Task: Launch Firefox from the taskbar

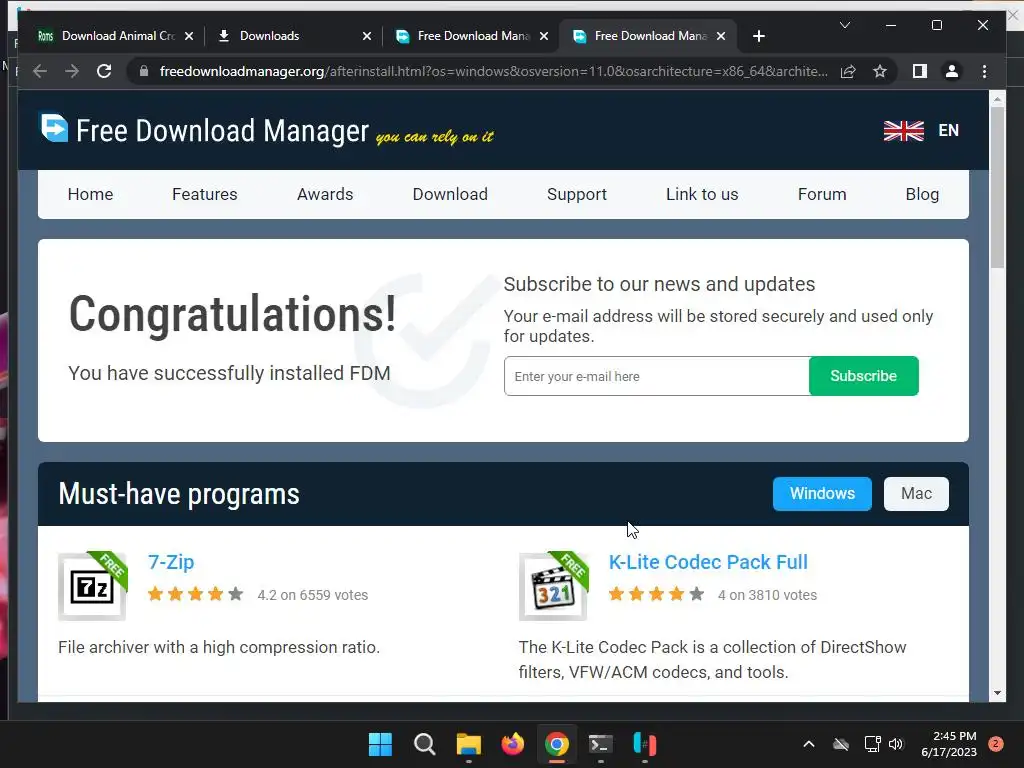Action: tap(513, 744)
